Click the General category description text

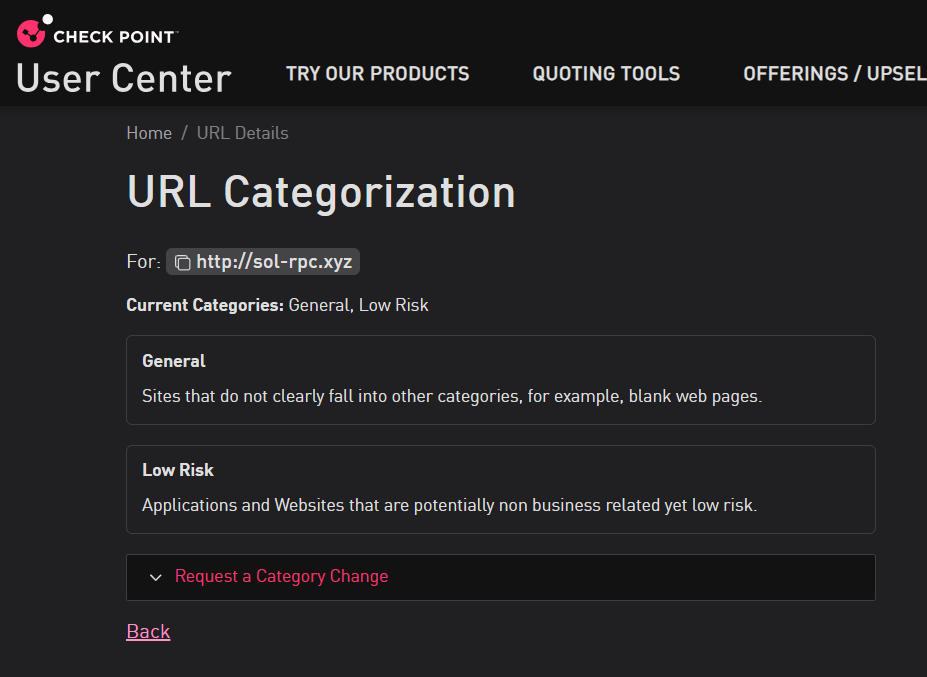click(451, 396)
